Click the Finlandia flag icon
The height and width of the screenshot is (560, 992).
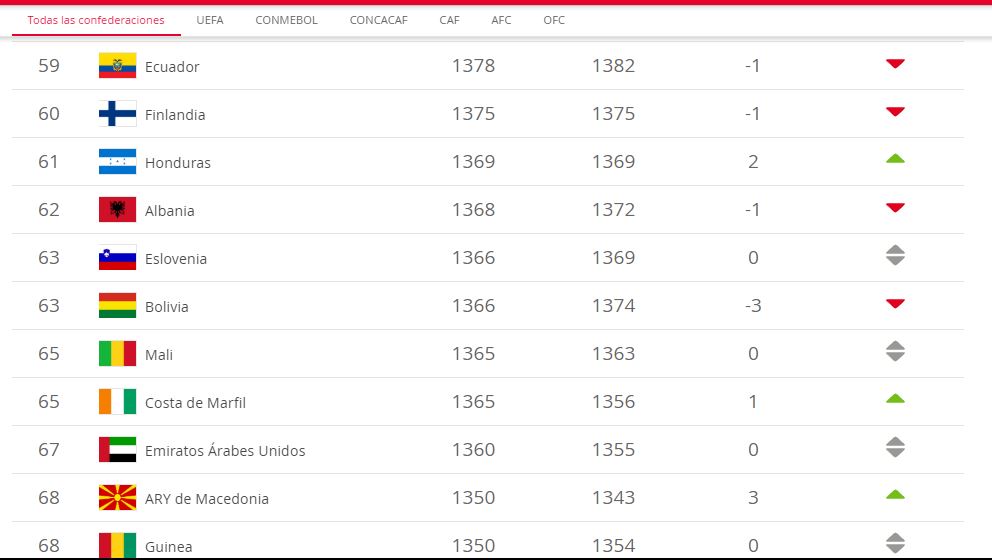(x=117, y=113)
